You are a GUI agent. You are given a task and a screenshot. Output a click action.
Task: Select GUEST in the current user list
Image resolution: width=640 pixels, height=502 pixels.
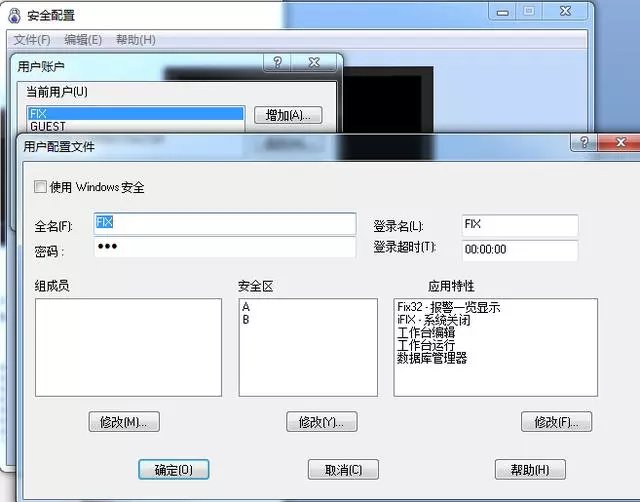coord(48,127)
